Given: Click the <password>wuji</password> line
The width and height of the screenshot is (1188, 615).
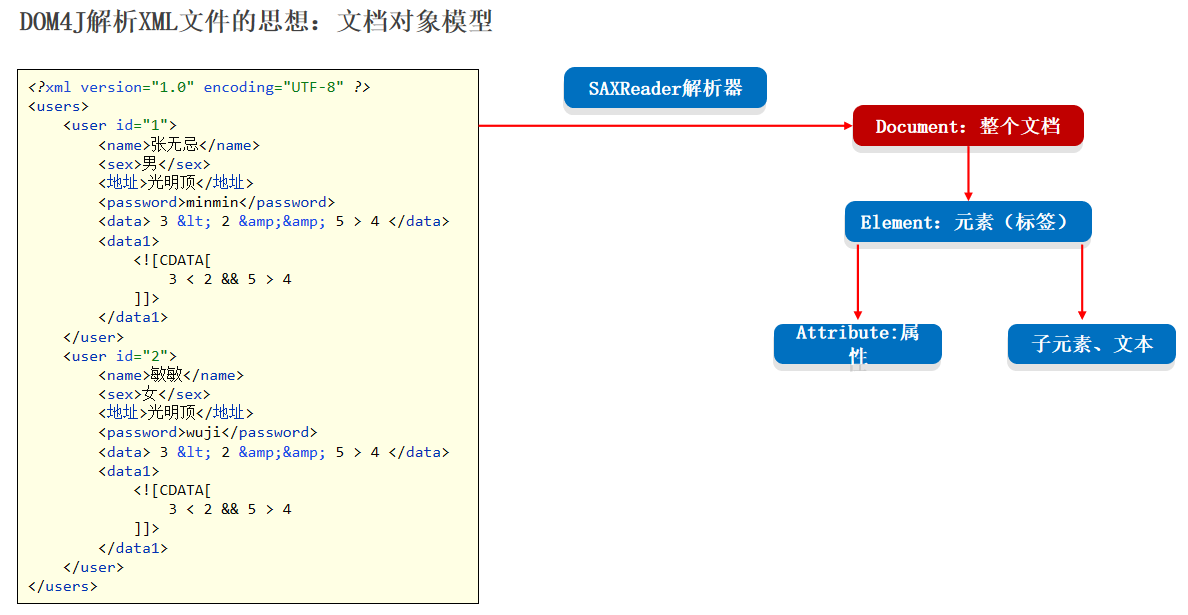Looking at the screenshot, I should pos(208,432).
